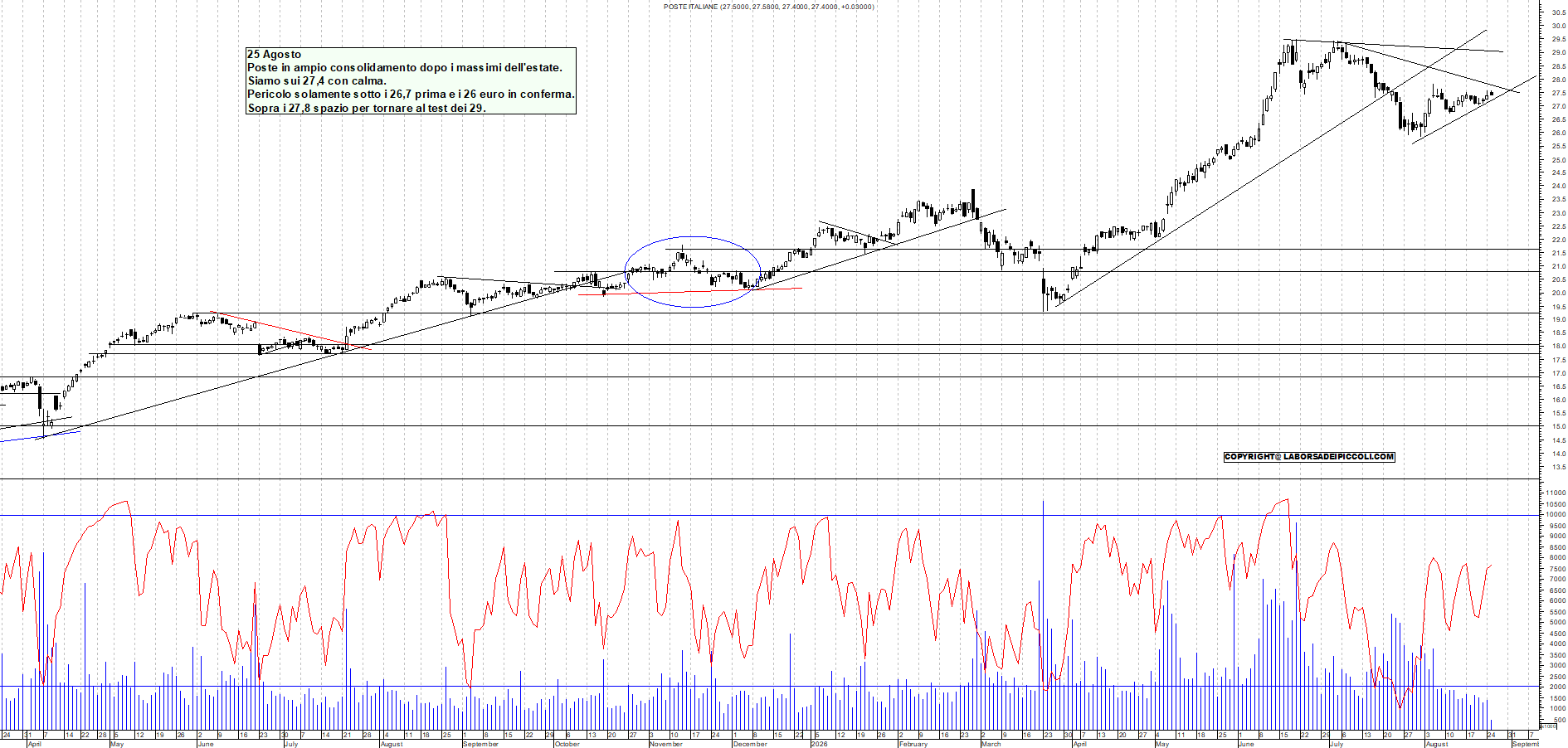Click the 5000 volume axis label
Screen dimensions: 1568x748
coord(1556,622)
